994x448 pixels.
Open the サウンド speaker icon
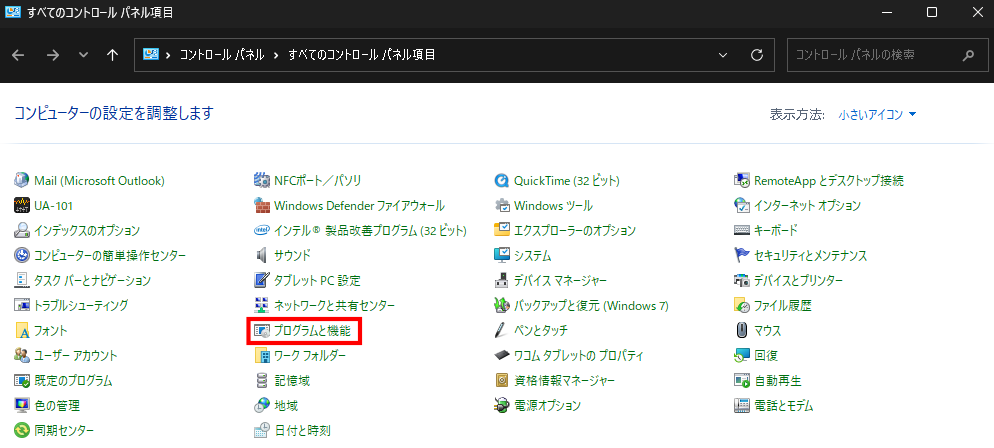pos(262,255)
